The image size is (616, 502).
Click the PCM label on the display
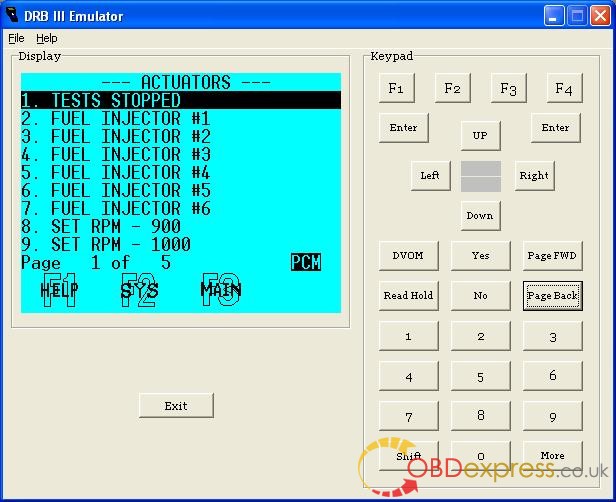click(x=306, y=262)
